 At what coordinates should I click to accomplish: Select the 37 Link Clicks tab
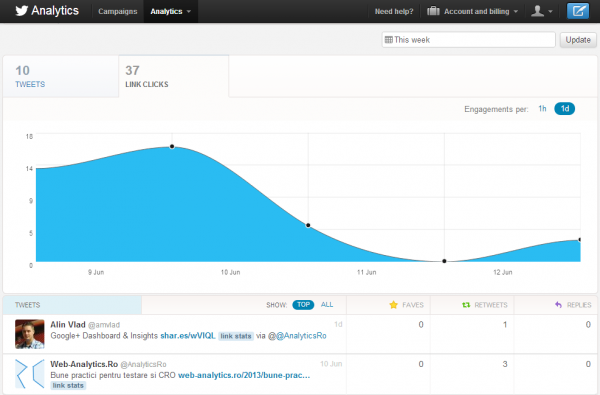click(x=174, y=76)
